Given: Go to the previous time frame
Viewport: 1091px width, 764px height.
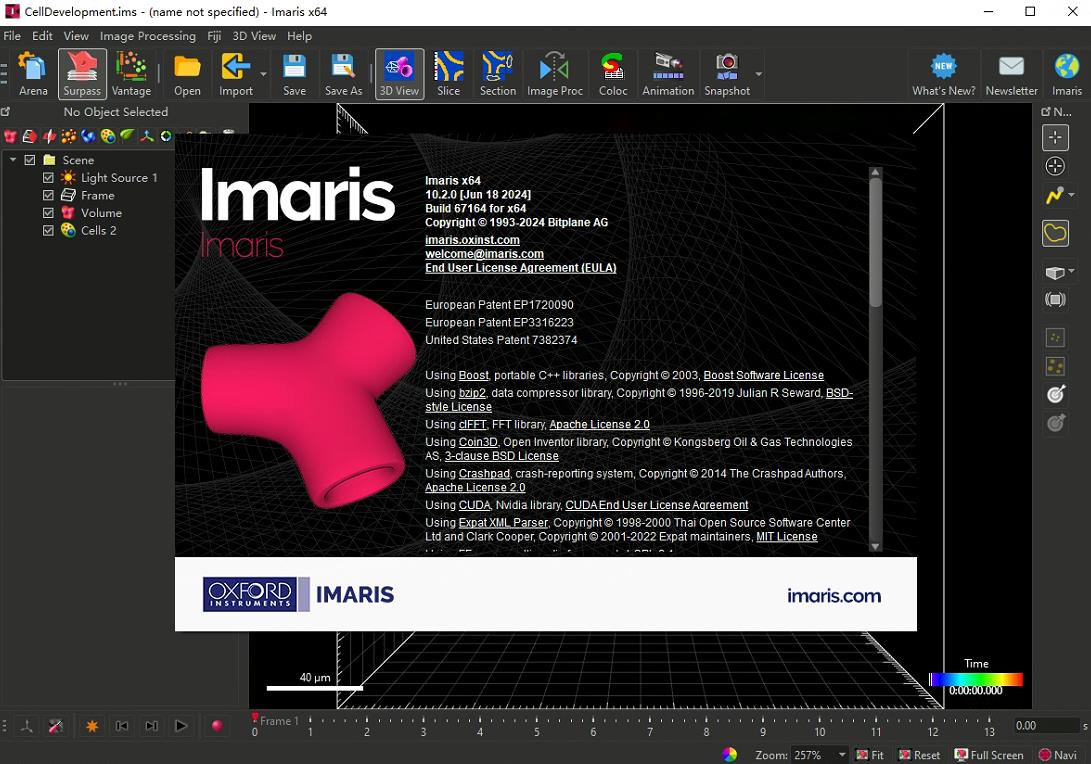Looking at the screenshot, I should click(x=122, y=726).
